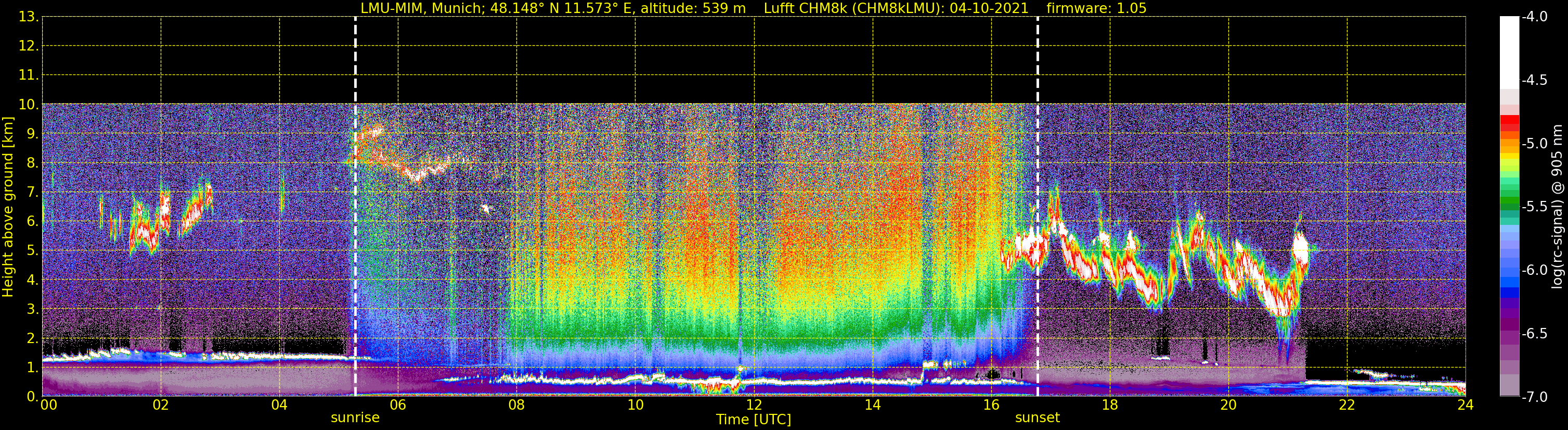Click time axis tick label '18'
The height and width of the screenshot is (430, 1568).
[x=1110, y=405]
